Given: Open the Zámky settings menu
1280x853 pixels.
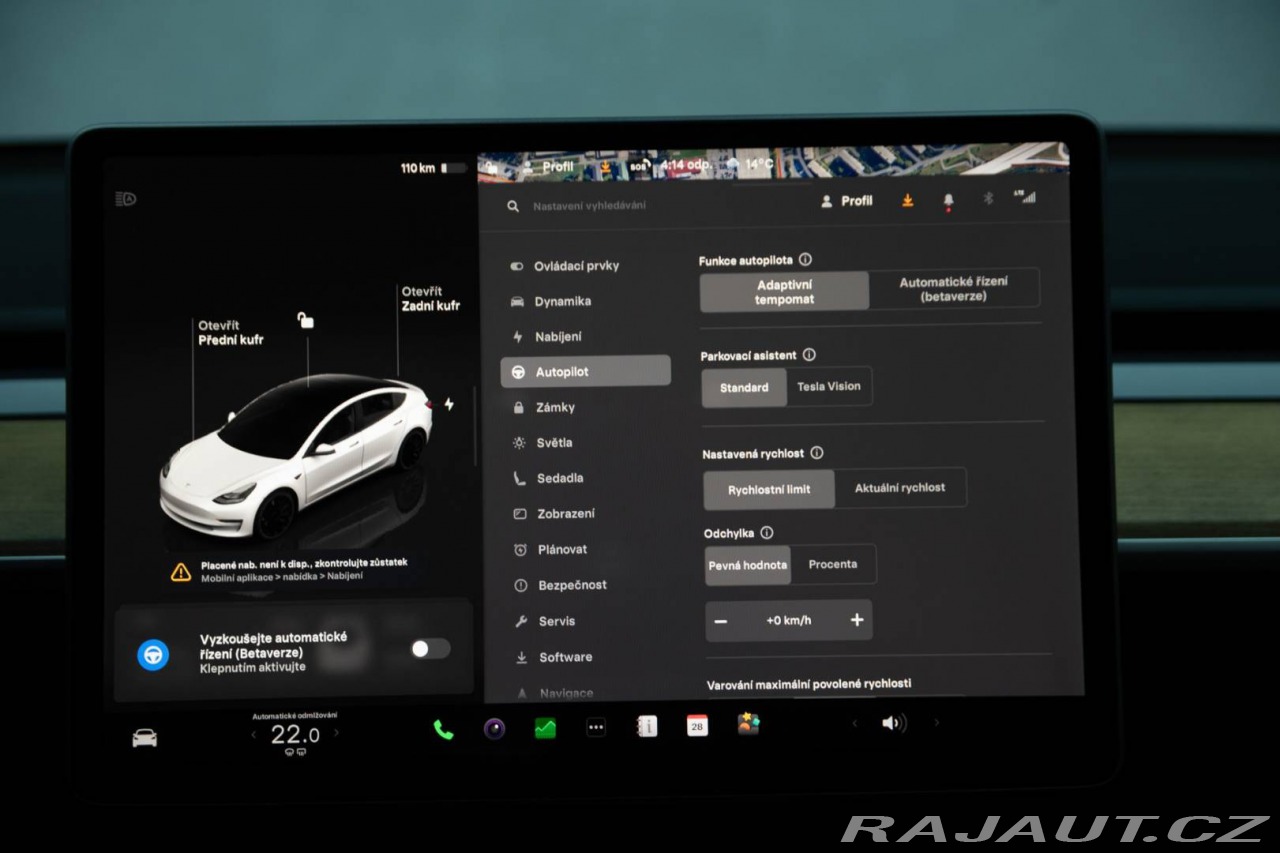Looking at the screenshot, I should tap(555, 408).
